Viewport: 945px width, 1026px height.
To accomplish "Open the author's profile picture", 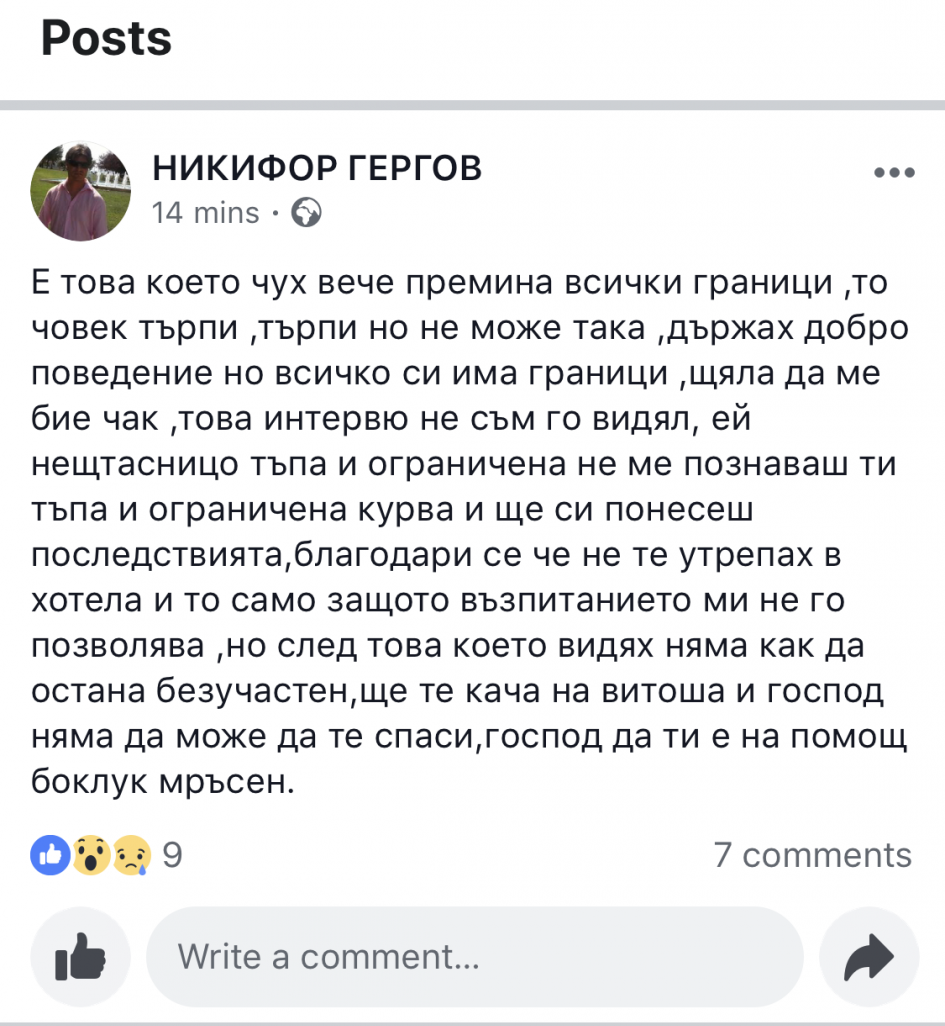I will pos(82,190).
